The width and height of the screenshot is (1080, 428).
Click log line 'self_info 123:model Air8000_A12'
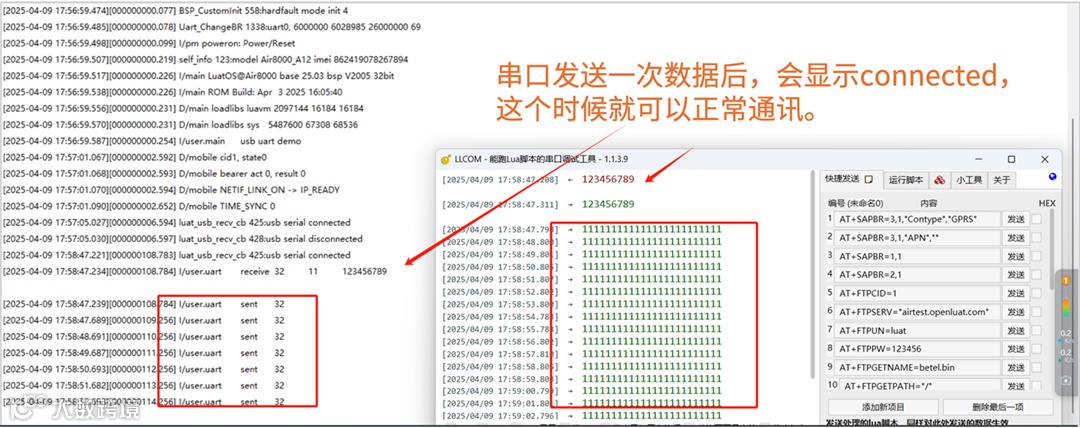[x=206, y=59]
